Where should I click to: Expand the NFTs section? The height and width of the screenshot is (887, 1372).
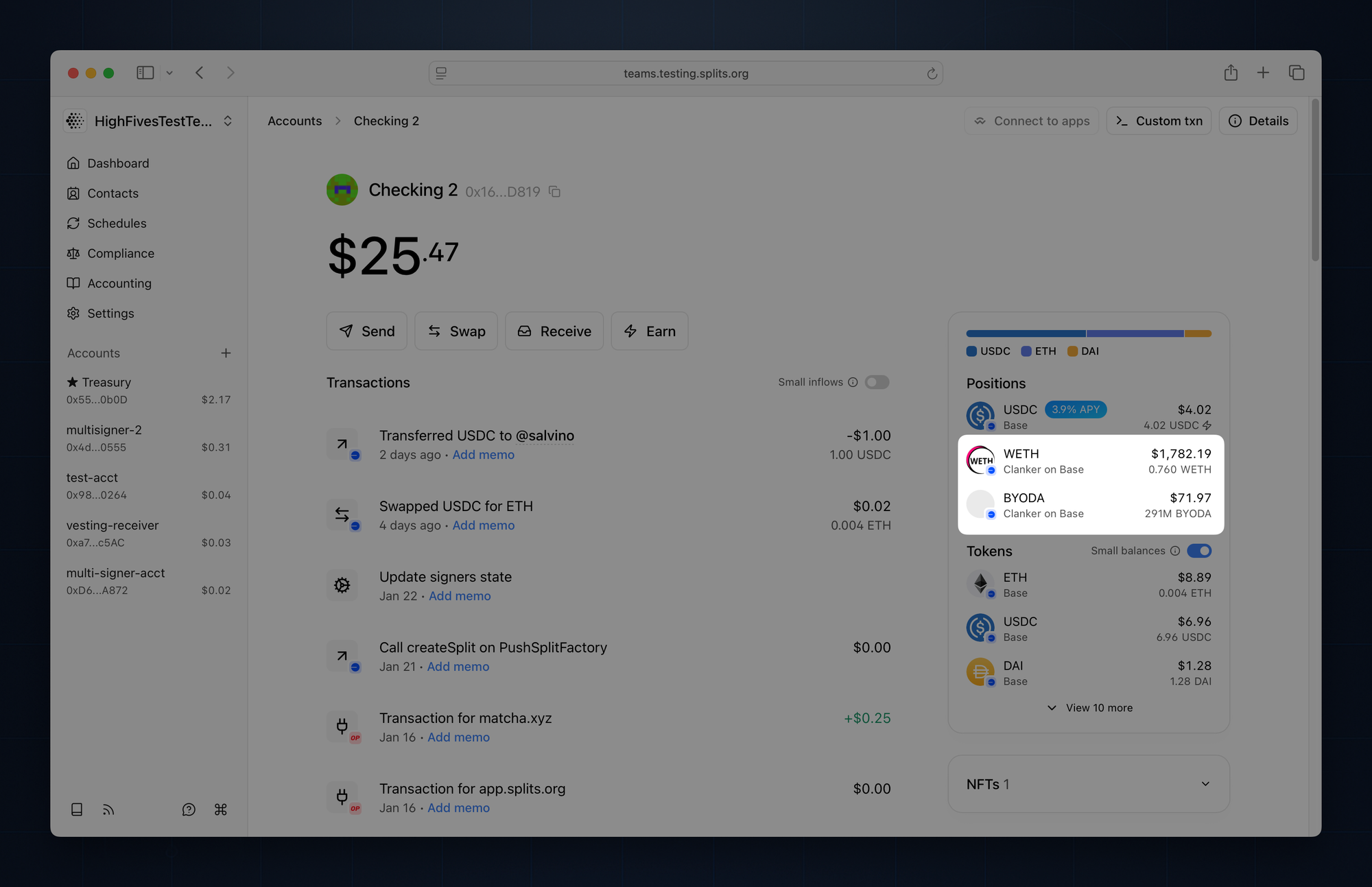tap(1205, 784)
